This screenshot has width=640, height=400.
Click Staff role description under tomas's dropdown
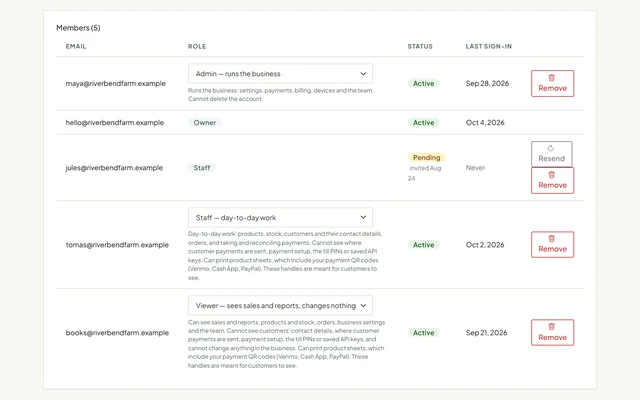coord(285,256)
